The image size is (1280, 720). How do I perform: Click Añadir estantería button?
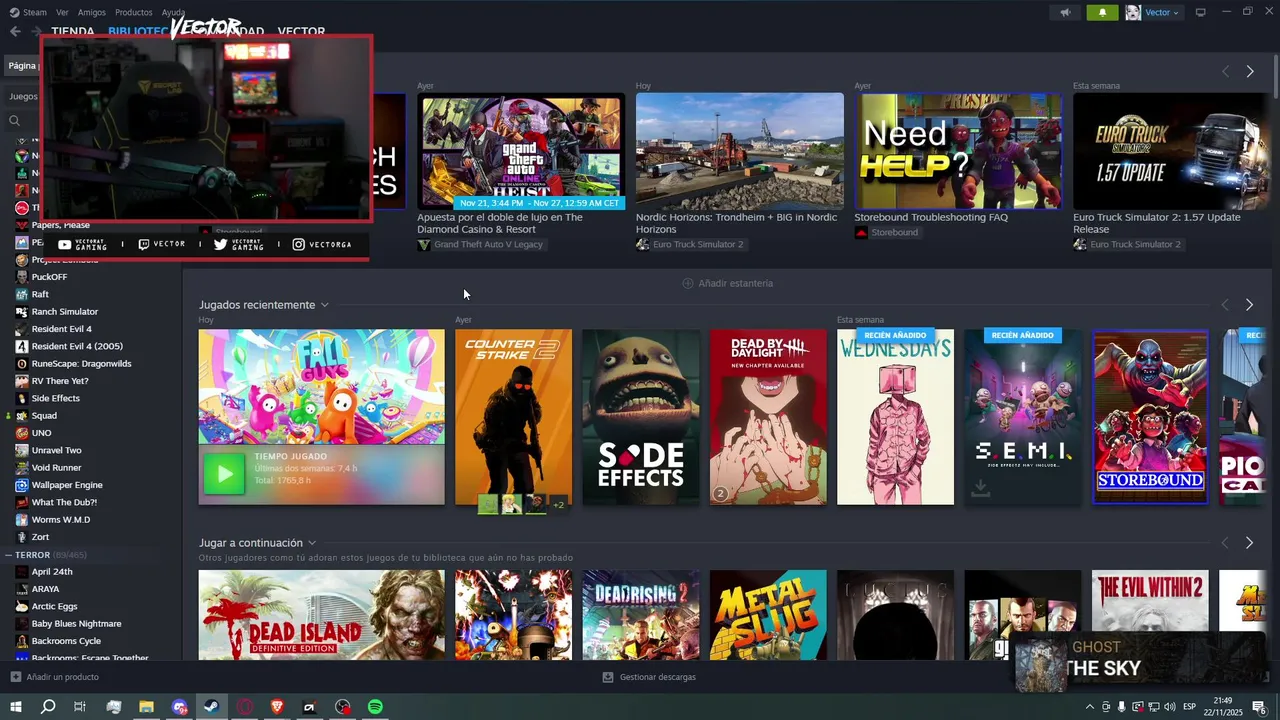pos(727,283)
